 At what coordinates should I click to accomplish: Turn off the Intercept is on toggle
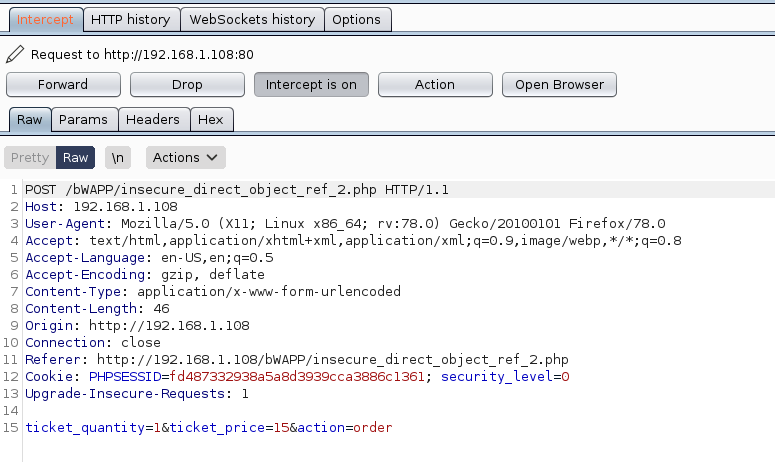point(311,85)
